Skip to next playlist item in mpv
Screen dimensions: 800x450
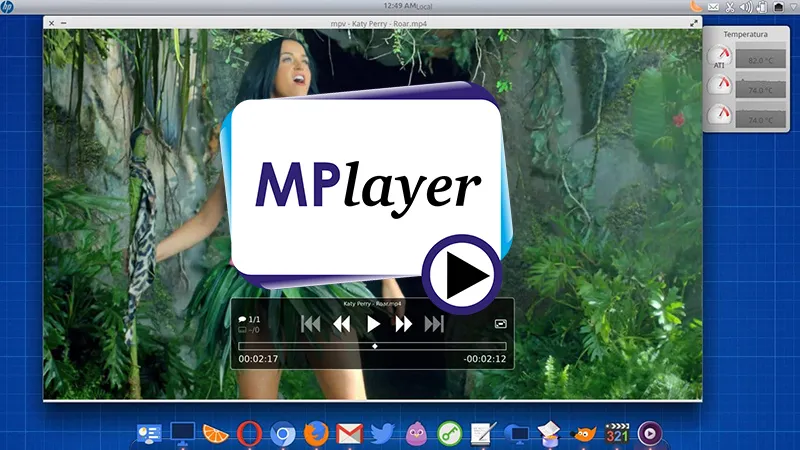434,324
